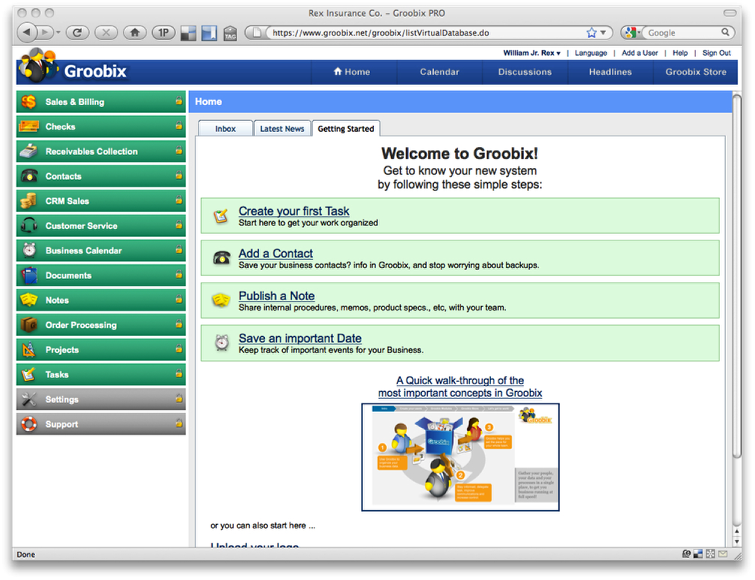755x580 pixels.
Task: Toggle the lock on Customer Service
Action: [x=179, y=225]
